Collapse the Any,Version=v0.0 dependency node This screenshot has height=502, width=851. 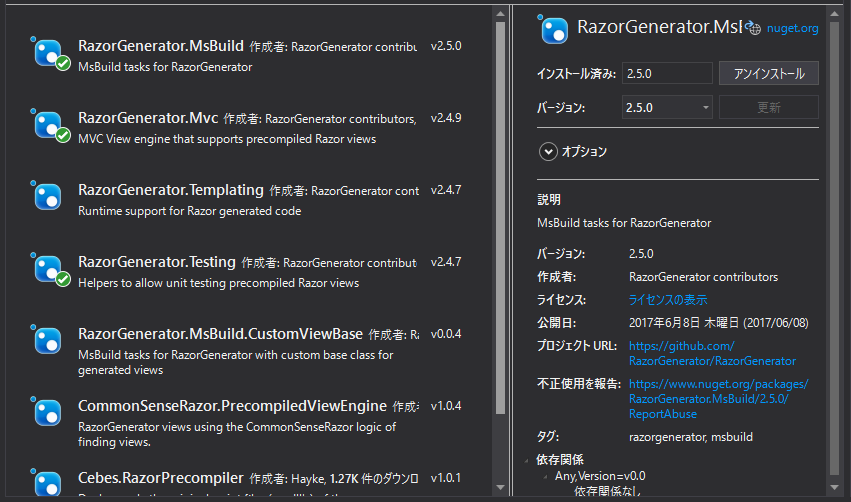pyautogui.click(x=546, y=477)
